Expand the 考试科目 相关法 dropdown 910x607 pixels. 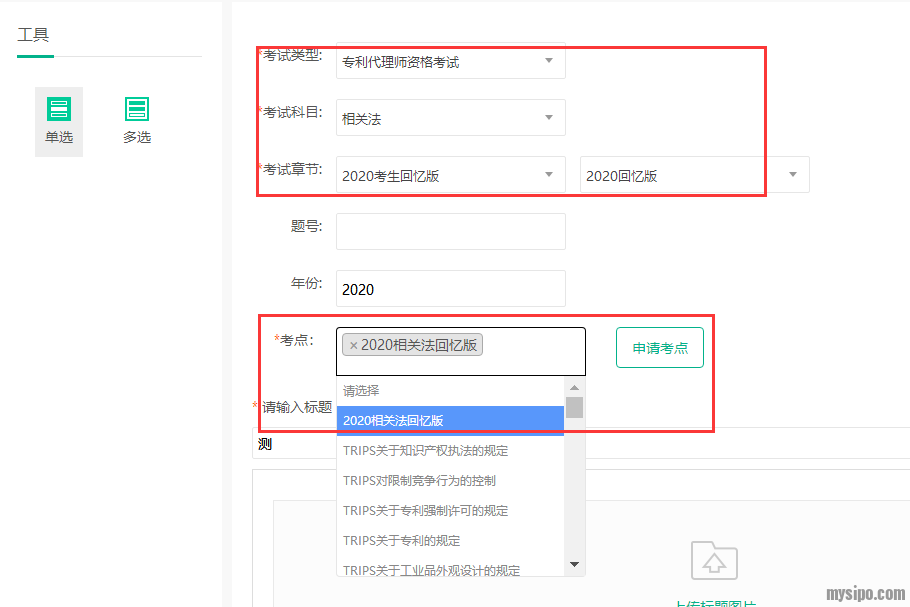(450, 118)
